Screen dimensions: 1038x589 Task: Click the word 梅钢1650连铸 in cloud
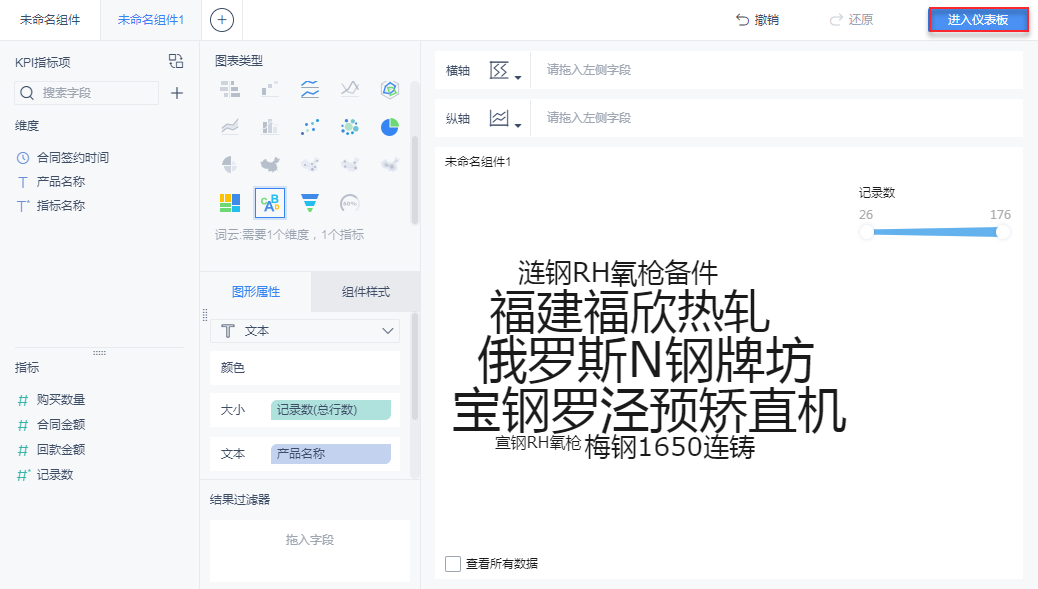click(669, 447)
